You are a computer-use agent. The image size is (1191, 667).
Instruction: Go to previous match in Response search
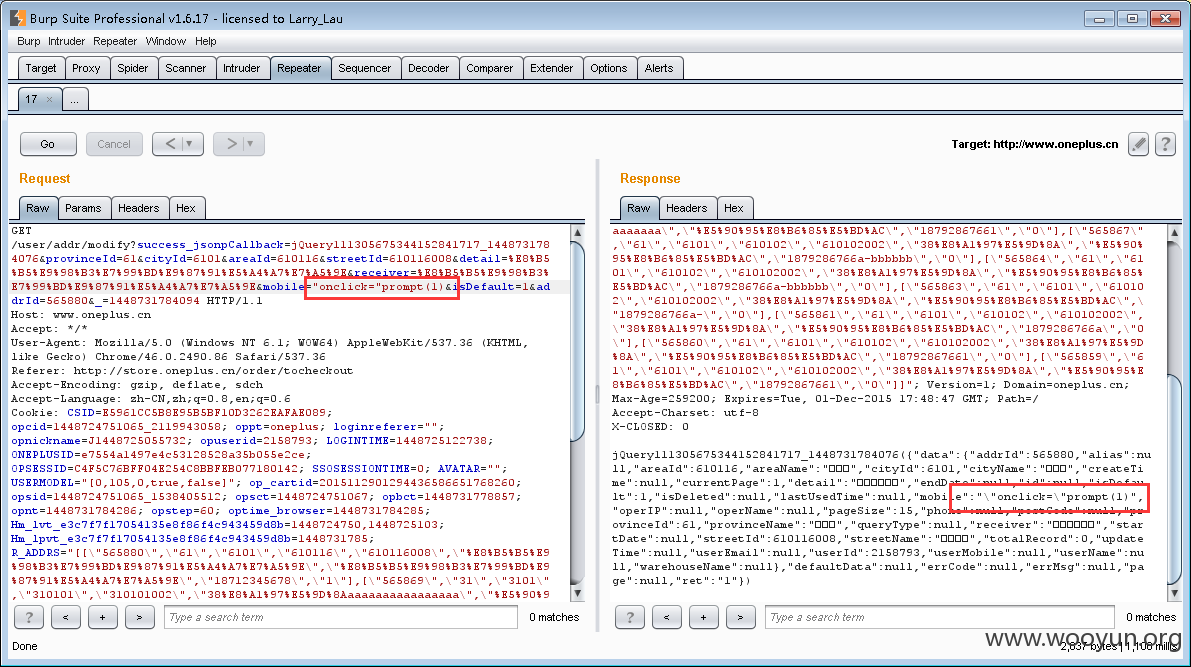[x=666, y=617]
